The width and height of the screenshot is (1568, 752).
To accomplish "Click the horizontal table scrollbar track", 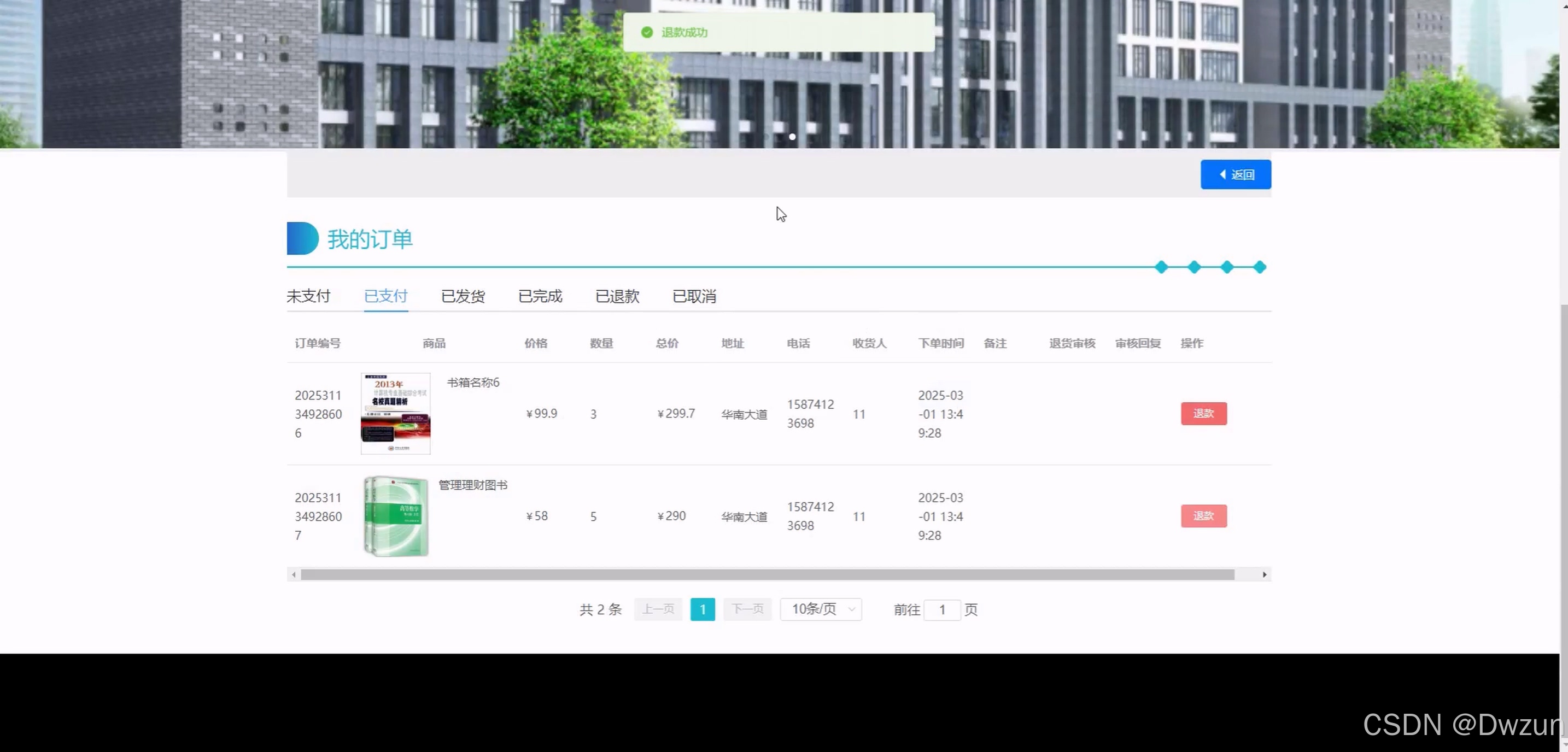I will (x=767, y=574).
